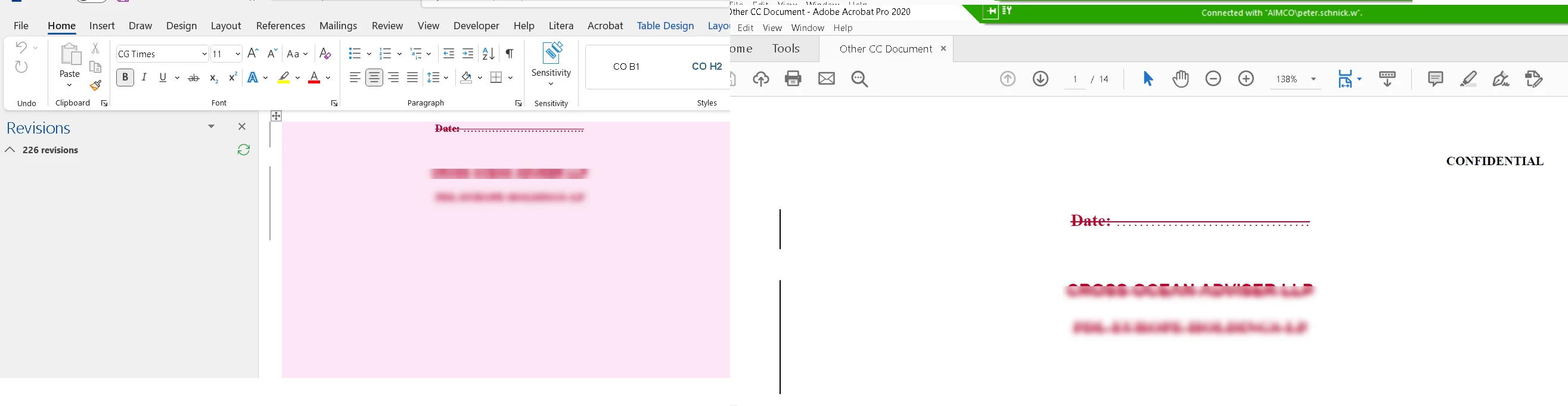
Task: Open the Numbering list dropdown
Action: 398,54
